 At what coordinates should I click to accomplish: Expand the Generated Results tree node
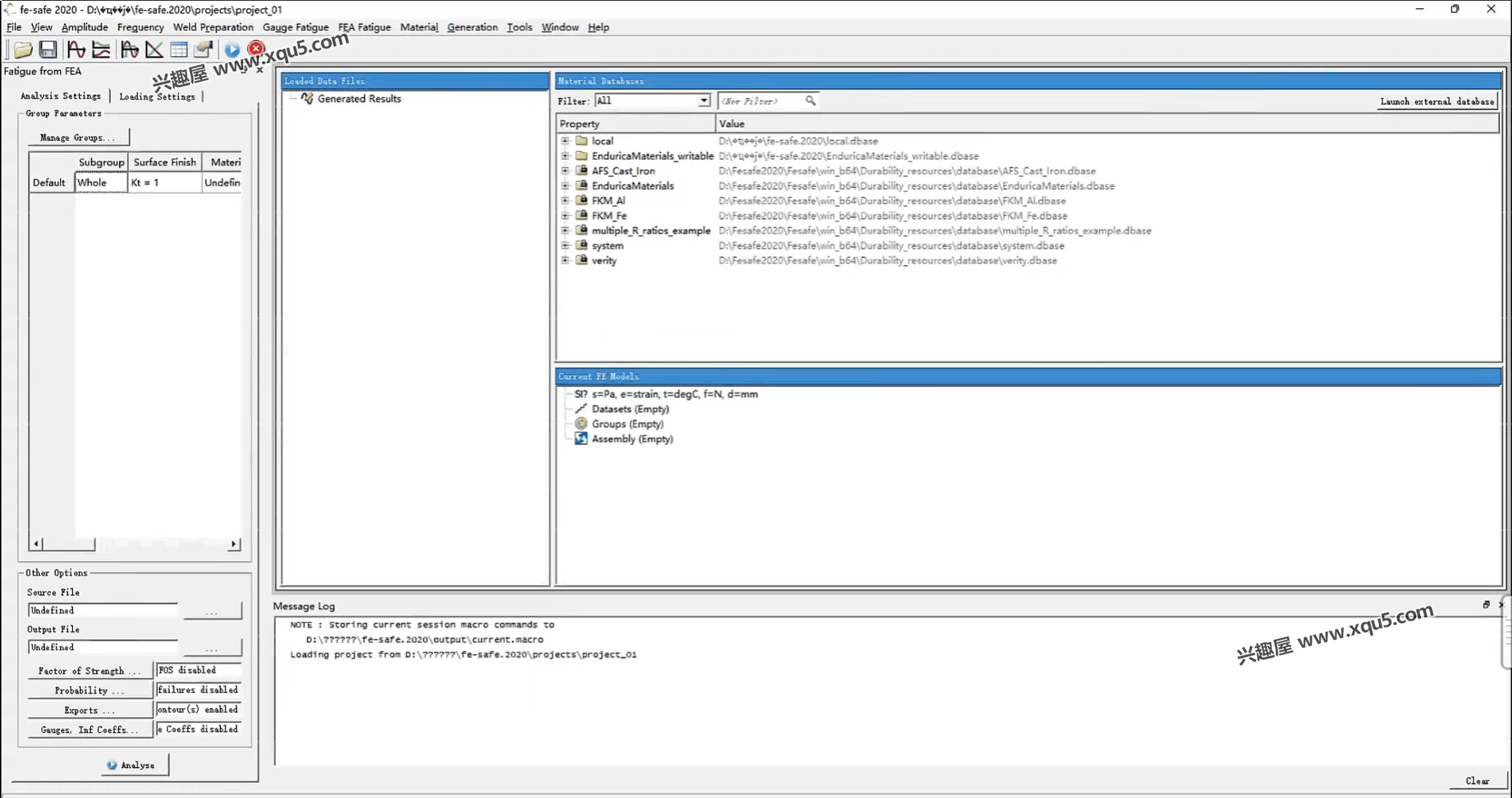click(290, 98)
